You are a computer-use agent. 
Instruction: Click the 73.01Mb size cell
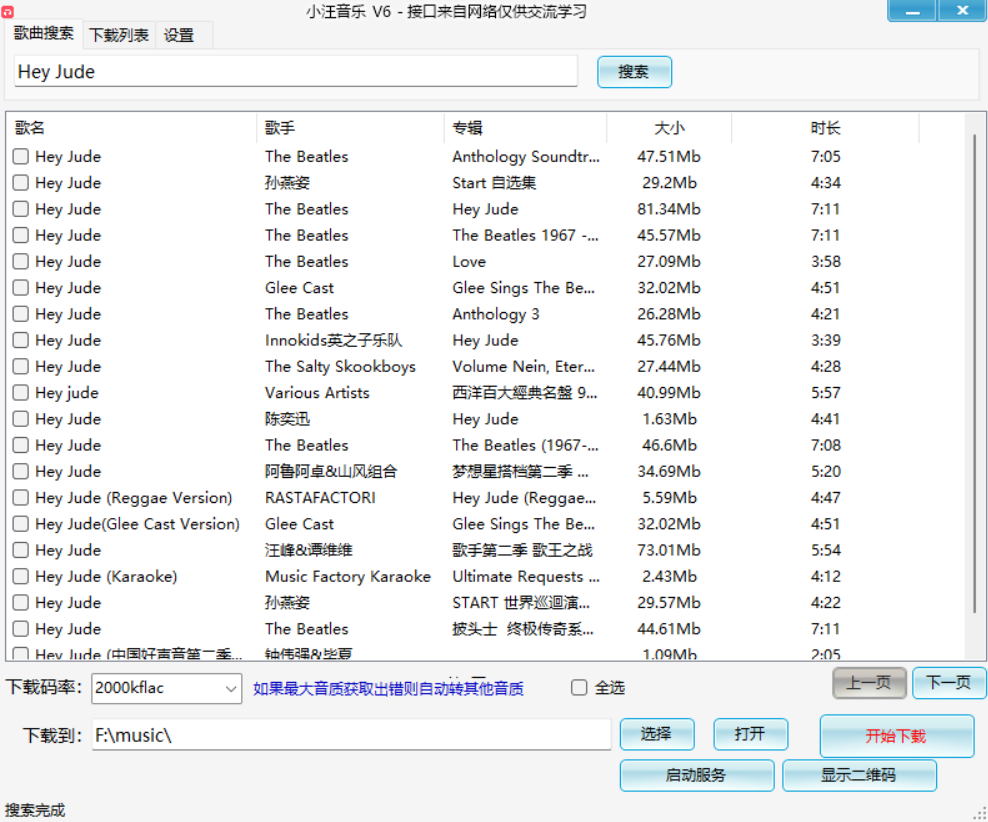coord(669,551)
